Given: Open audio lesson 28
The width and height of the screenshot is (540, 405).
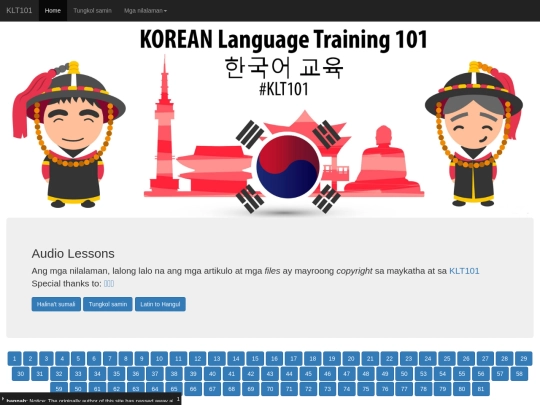Looking at the screenshot, I should [x=505, y=359].
